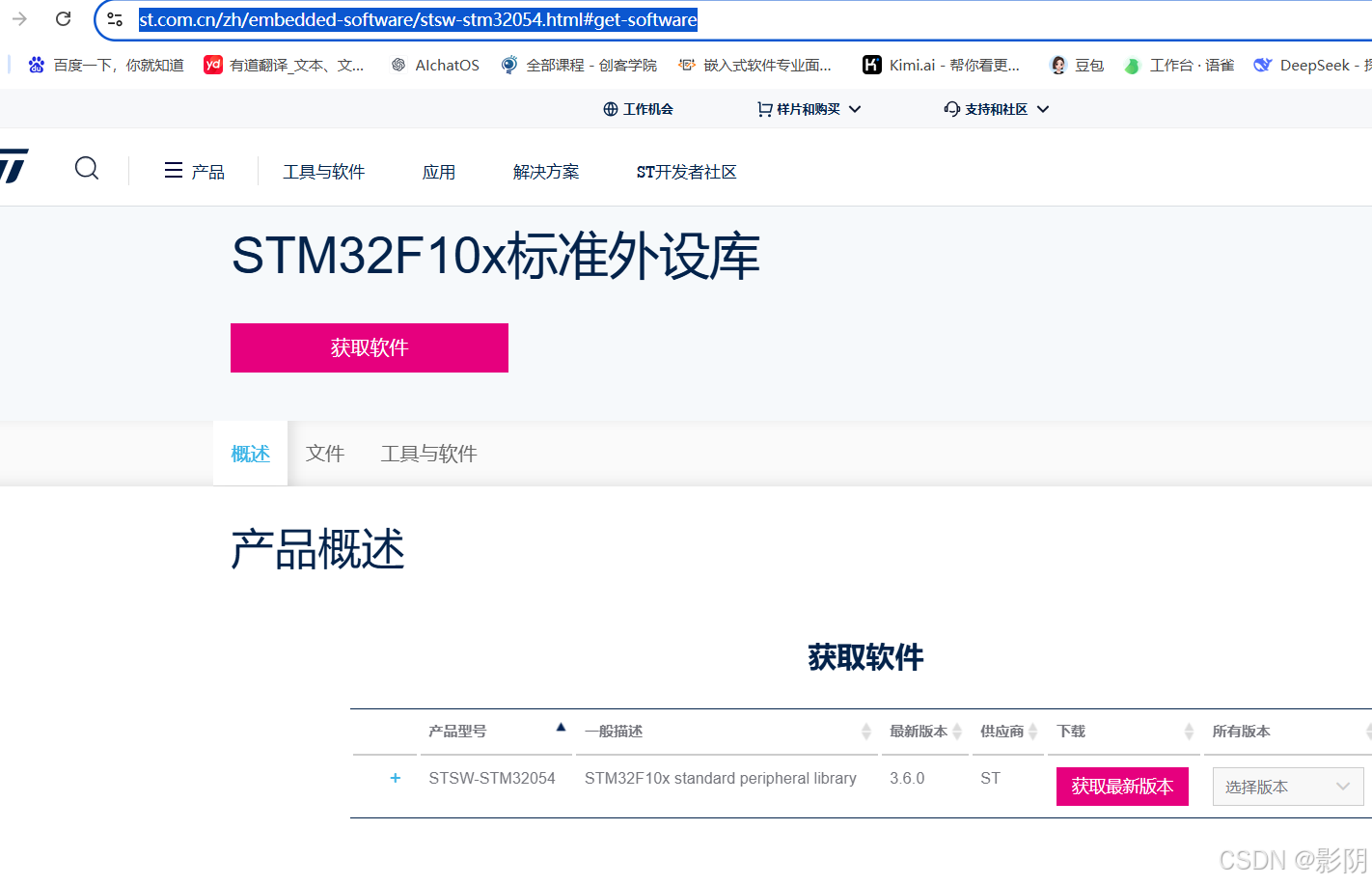The height and width of the screenshot is (885, 1372).
Task: Open the 产品 hamburger menu
Action: click(194, 172)
